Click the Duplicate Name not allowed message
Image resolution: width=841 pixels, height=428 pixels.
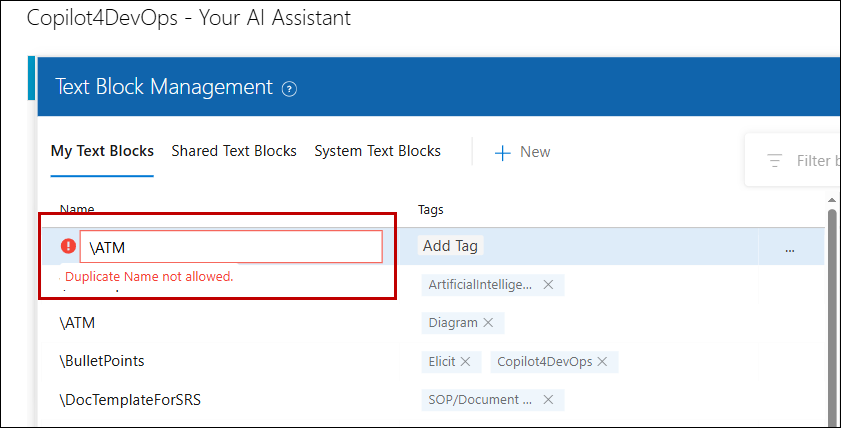coord(149,277)
